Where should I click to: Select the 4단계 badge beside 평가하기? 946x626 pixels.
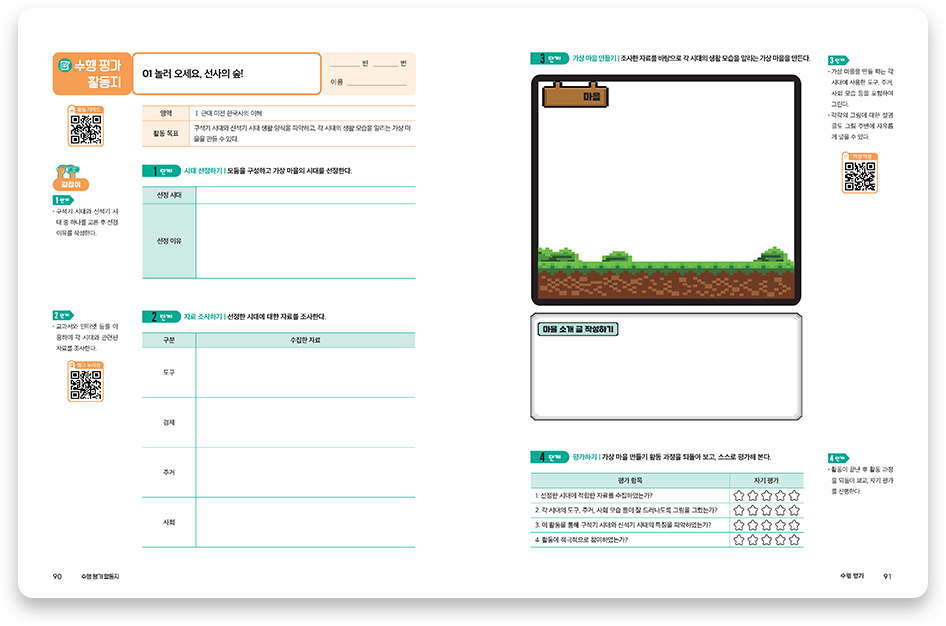tap(550, 457)
